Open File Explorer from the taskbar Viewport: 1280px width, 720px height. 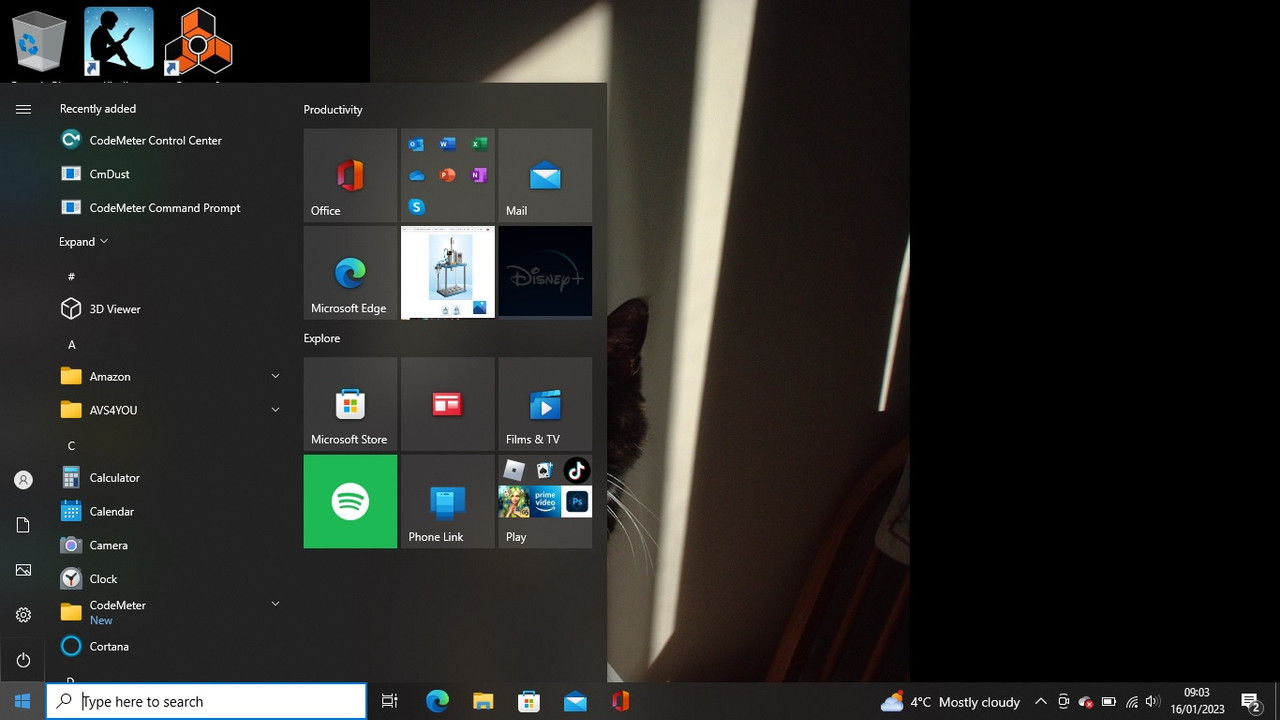pos(483,701)
